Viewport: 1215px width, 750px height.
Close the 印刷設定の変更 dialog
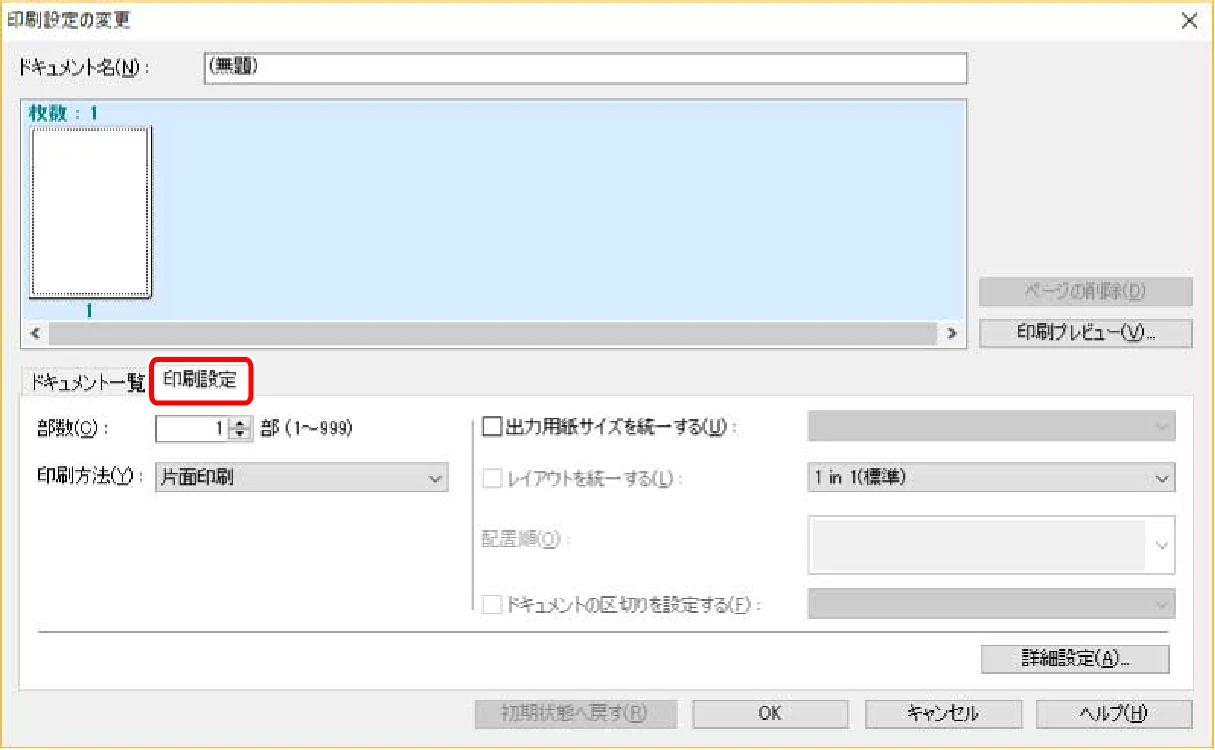[1189, 21]
